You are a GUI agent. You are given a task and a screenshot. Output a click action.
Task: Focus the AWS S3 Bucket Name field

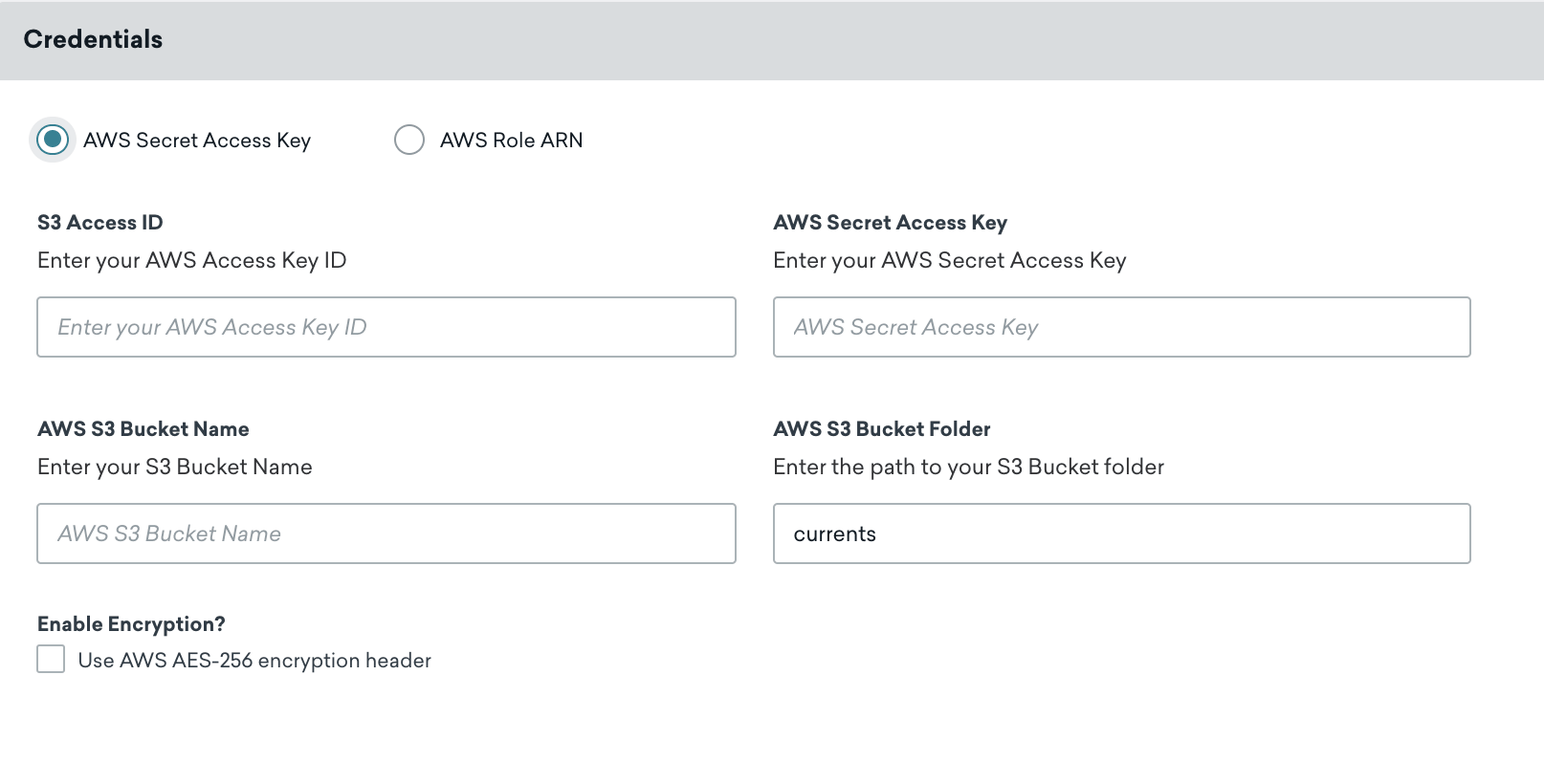pos(386,534)
